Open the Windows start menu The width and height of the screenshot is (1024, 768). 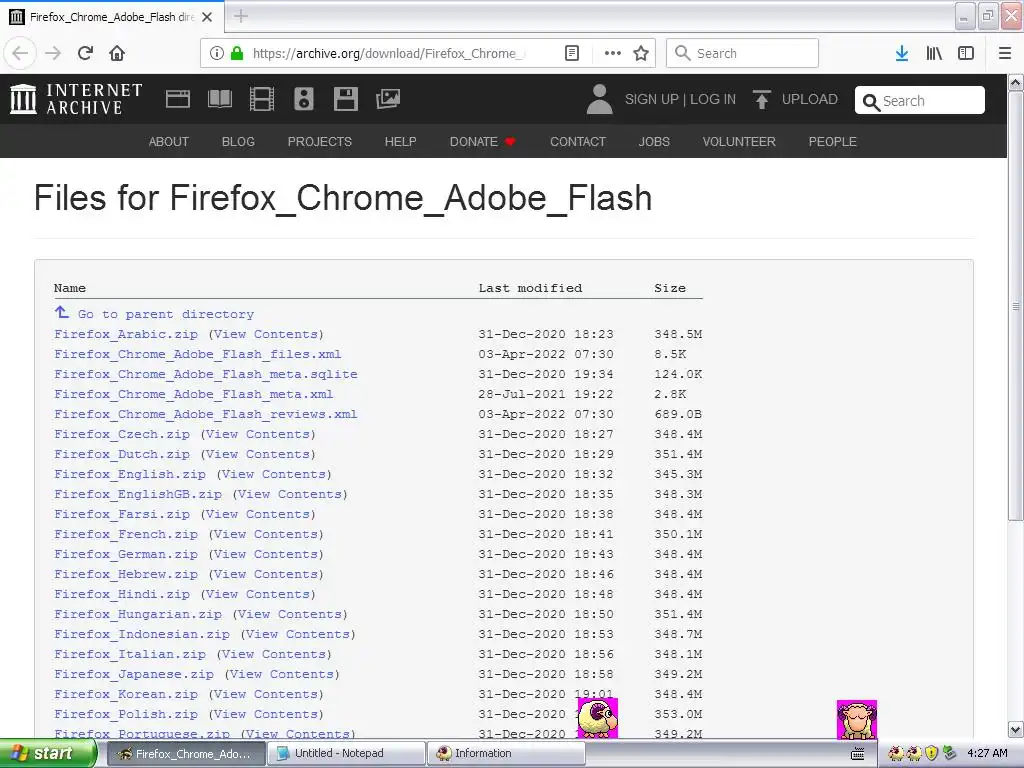point(49,754)
